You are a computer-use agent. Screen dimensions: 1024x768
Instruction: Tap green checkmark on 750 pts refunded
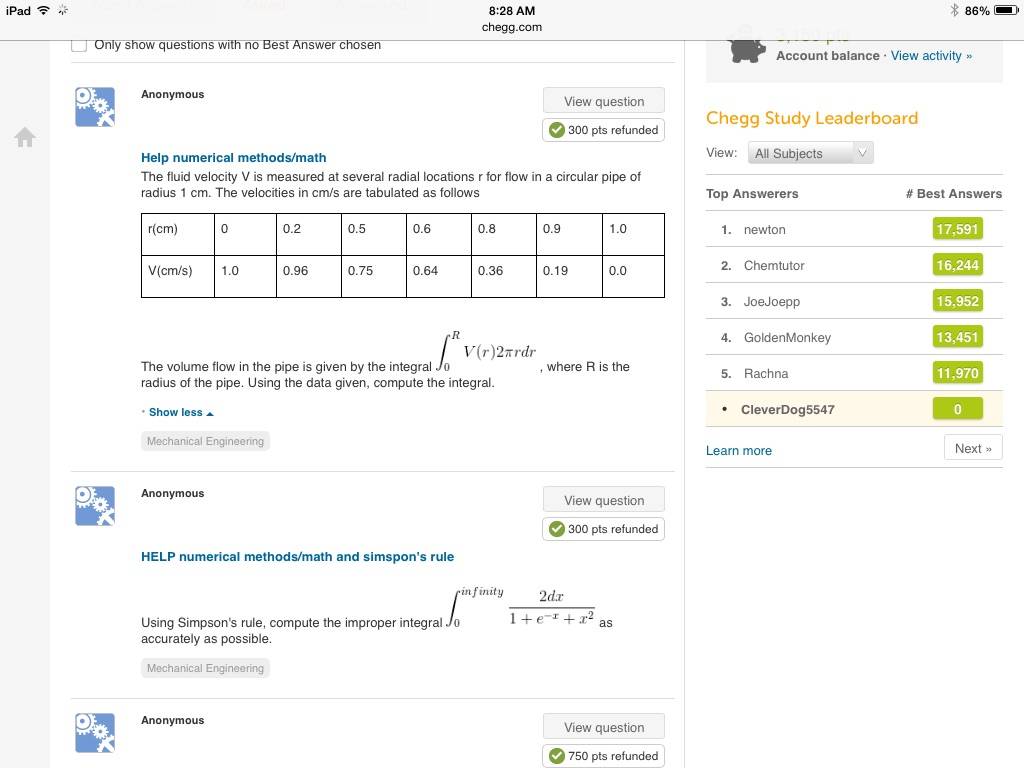point(556,756)
